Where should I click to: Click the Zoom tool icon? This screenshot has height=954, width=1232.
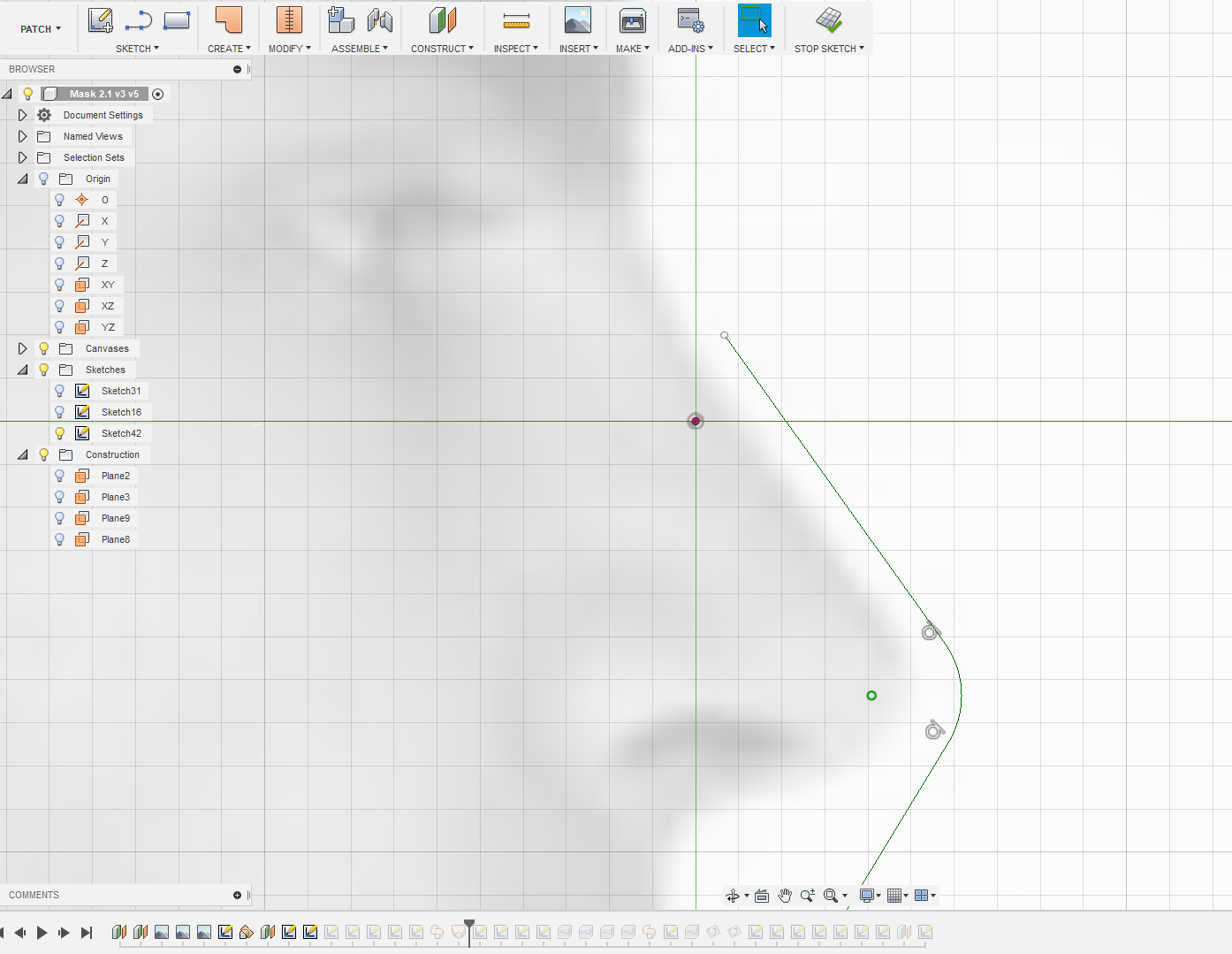(806, 896)
